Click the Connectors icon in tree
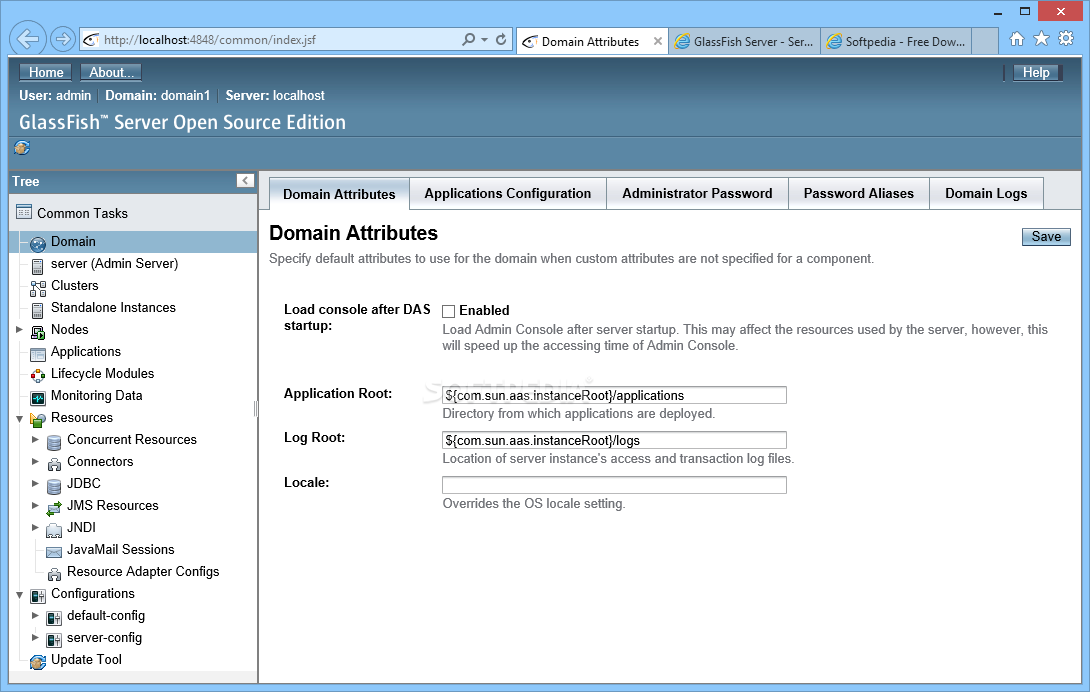Screen dimensions: 1090x692 54,464
